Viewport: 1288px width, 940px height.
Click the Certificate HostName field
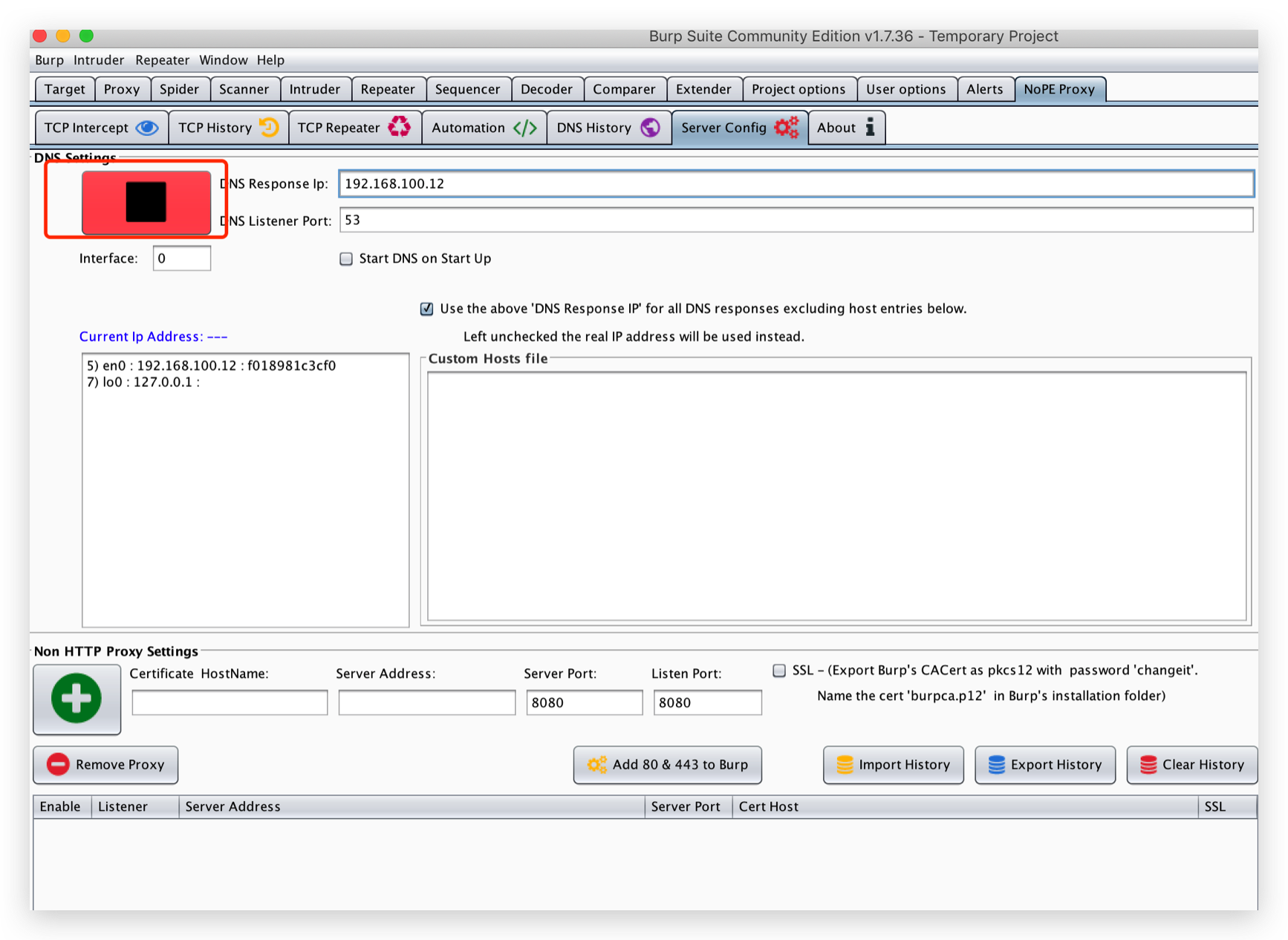pyautogui.click(x=230, y=702)
